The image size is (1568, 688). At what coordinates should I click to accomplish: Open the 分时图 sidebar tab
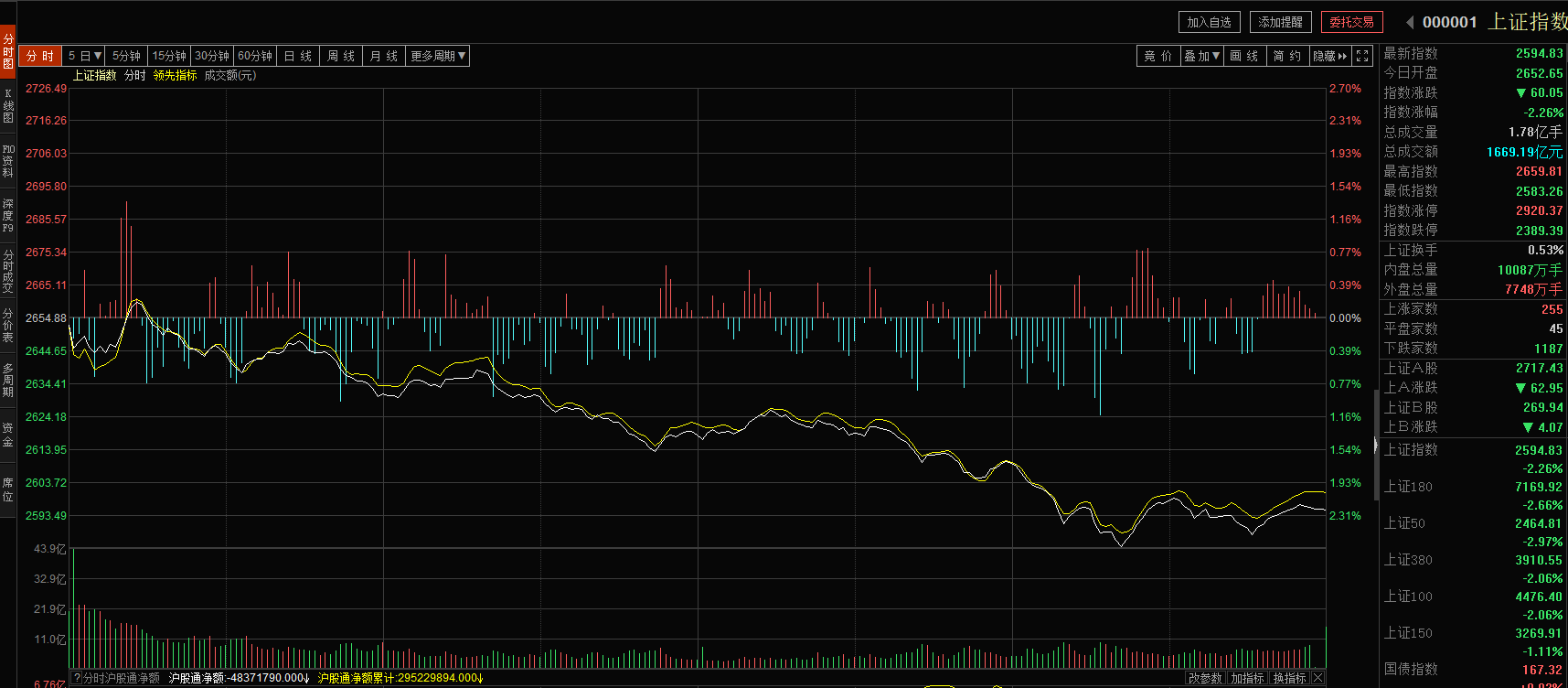tap(8, 52)
